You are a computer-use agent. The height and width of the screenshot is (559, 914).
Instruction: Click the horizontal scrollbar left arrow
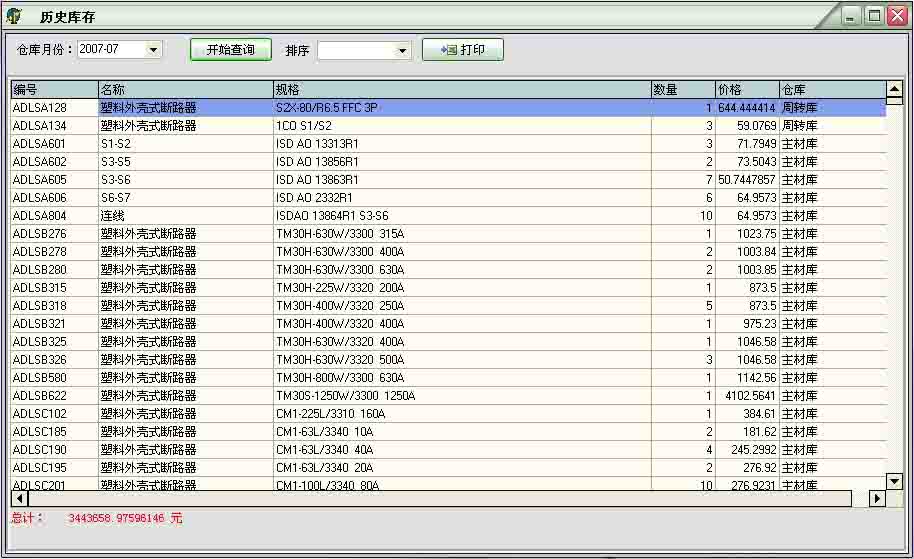click(x=19, y=498)
